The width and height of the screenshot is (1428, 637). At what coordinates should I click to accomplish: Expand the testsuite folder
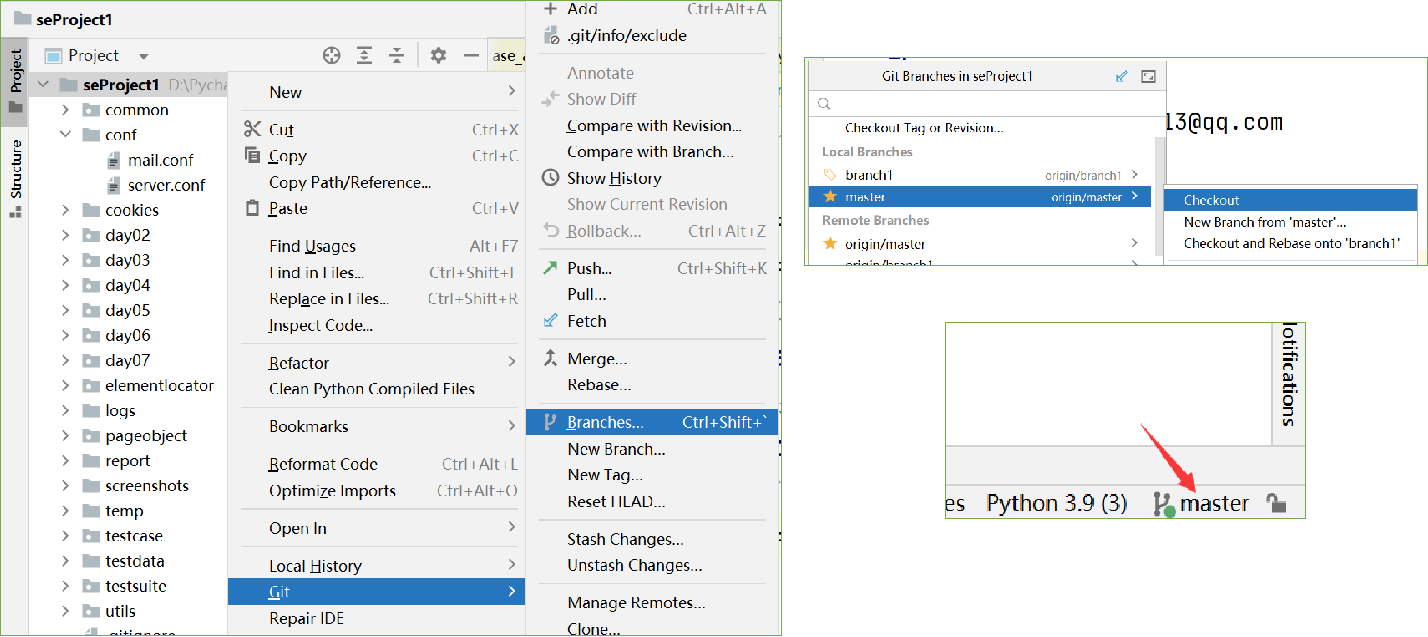tap(65, 586)
